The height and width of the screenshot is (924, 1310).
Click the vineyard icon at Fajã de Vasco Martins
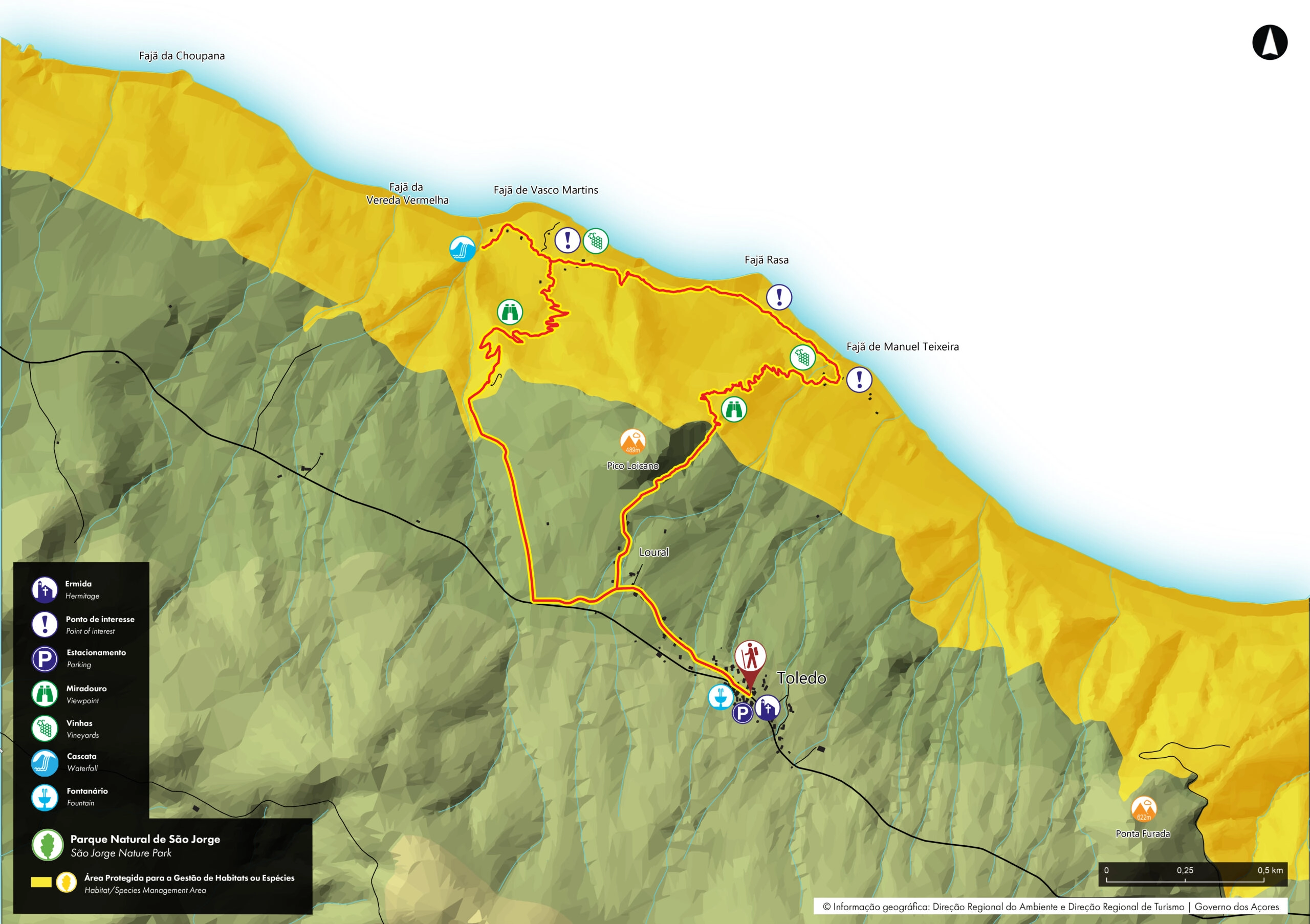point(596,240)
